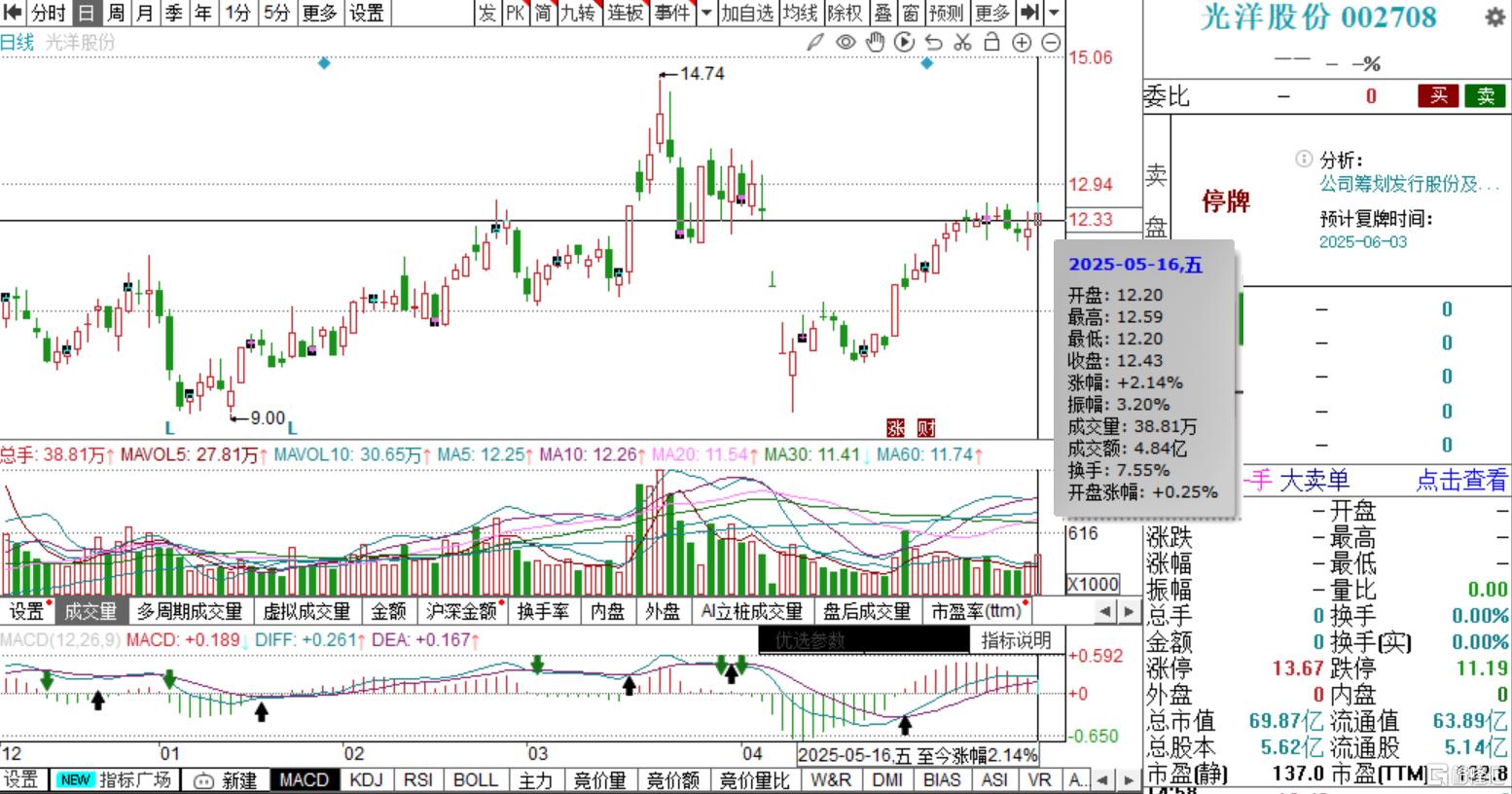The width and height of the screenshot is (1512, 794).
Task: Select the 年 yearly period
Action: pos(203,13)
